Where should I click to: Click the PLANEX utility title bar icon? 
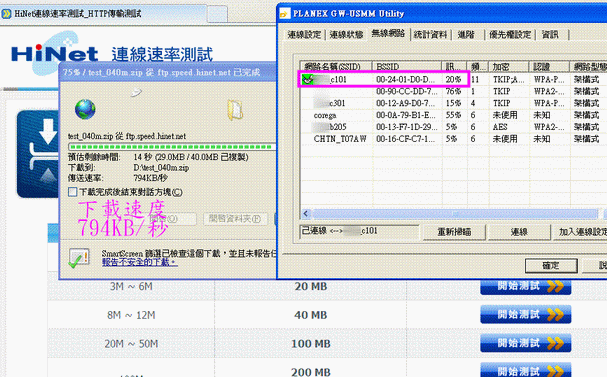(285, 14)
